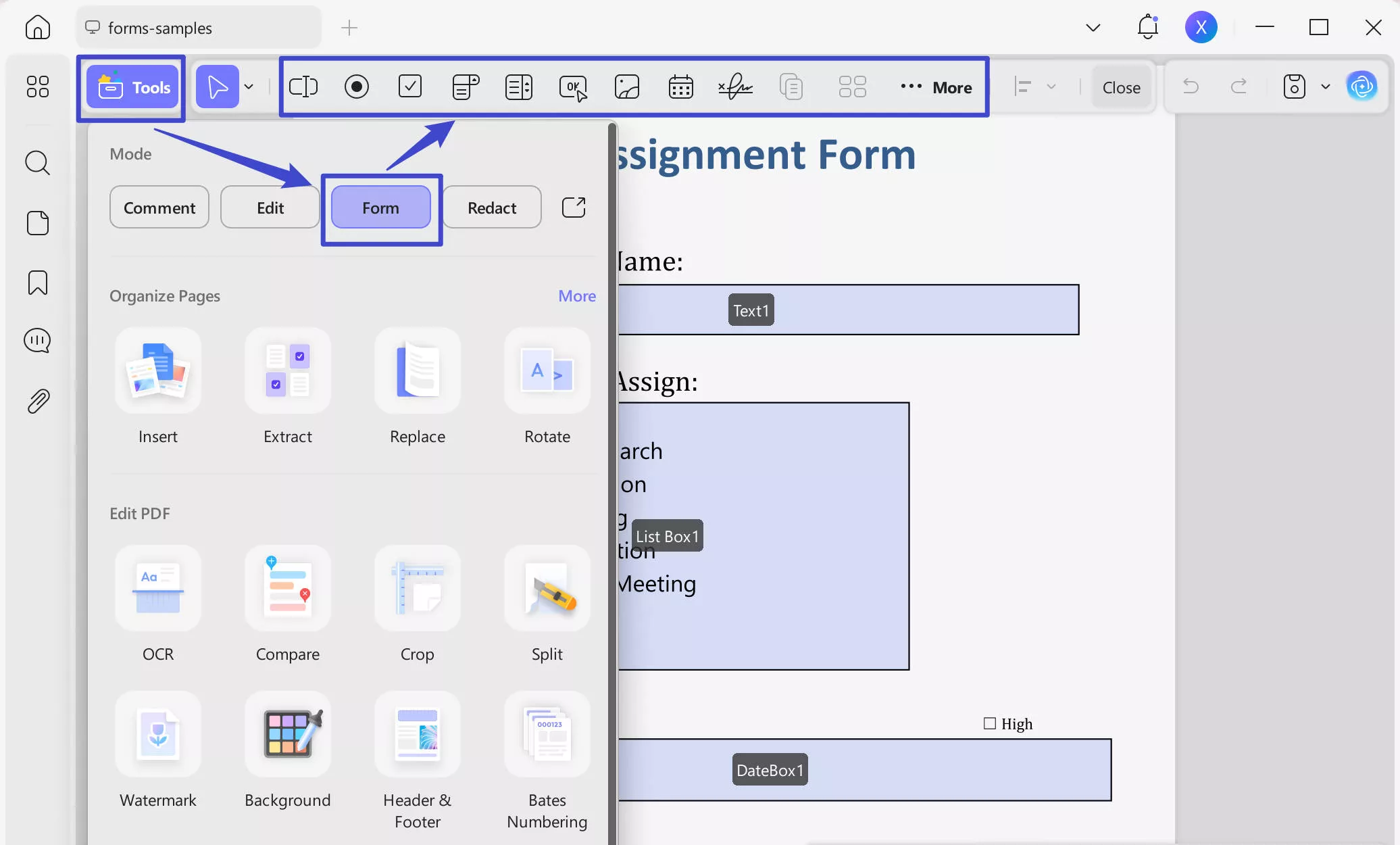This screenshot has height=845, width=1400.
Task: Switch to Redact mode
Action: point(492,207)
